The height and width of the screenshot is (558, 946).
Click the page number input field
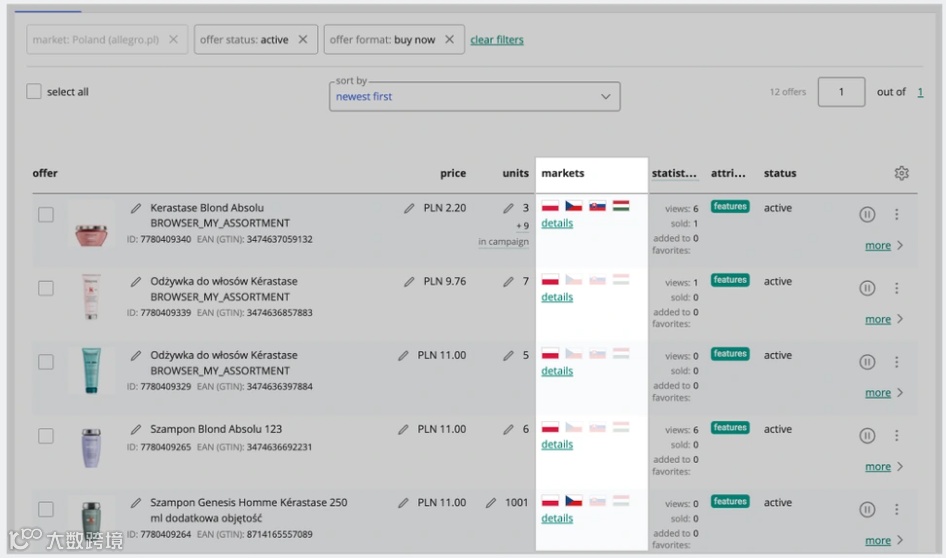point(841,92)
